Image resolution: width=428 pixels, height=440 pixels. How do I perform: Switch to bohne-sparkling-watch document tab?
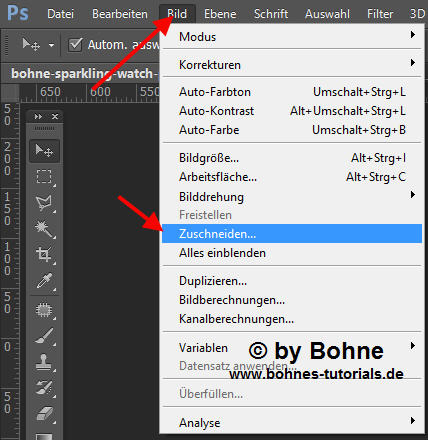82,73
